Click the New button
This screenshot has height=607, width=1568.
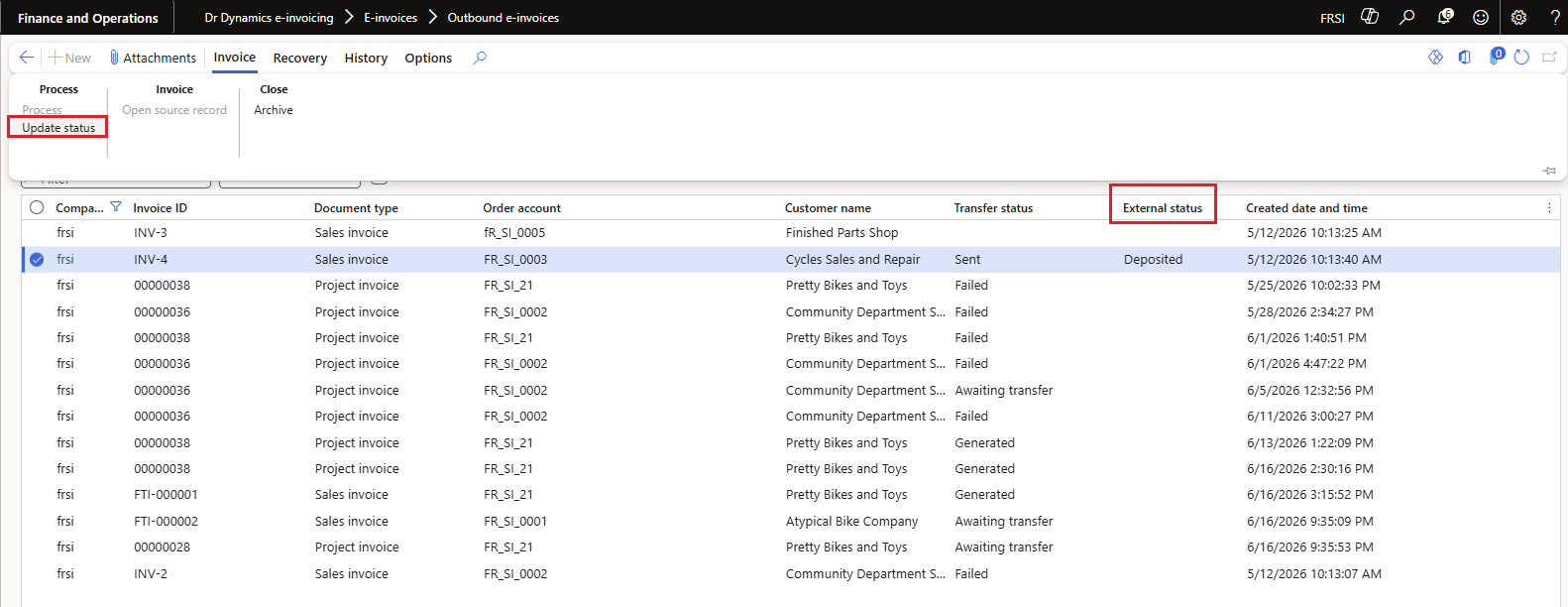[x=69, y=58]
